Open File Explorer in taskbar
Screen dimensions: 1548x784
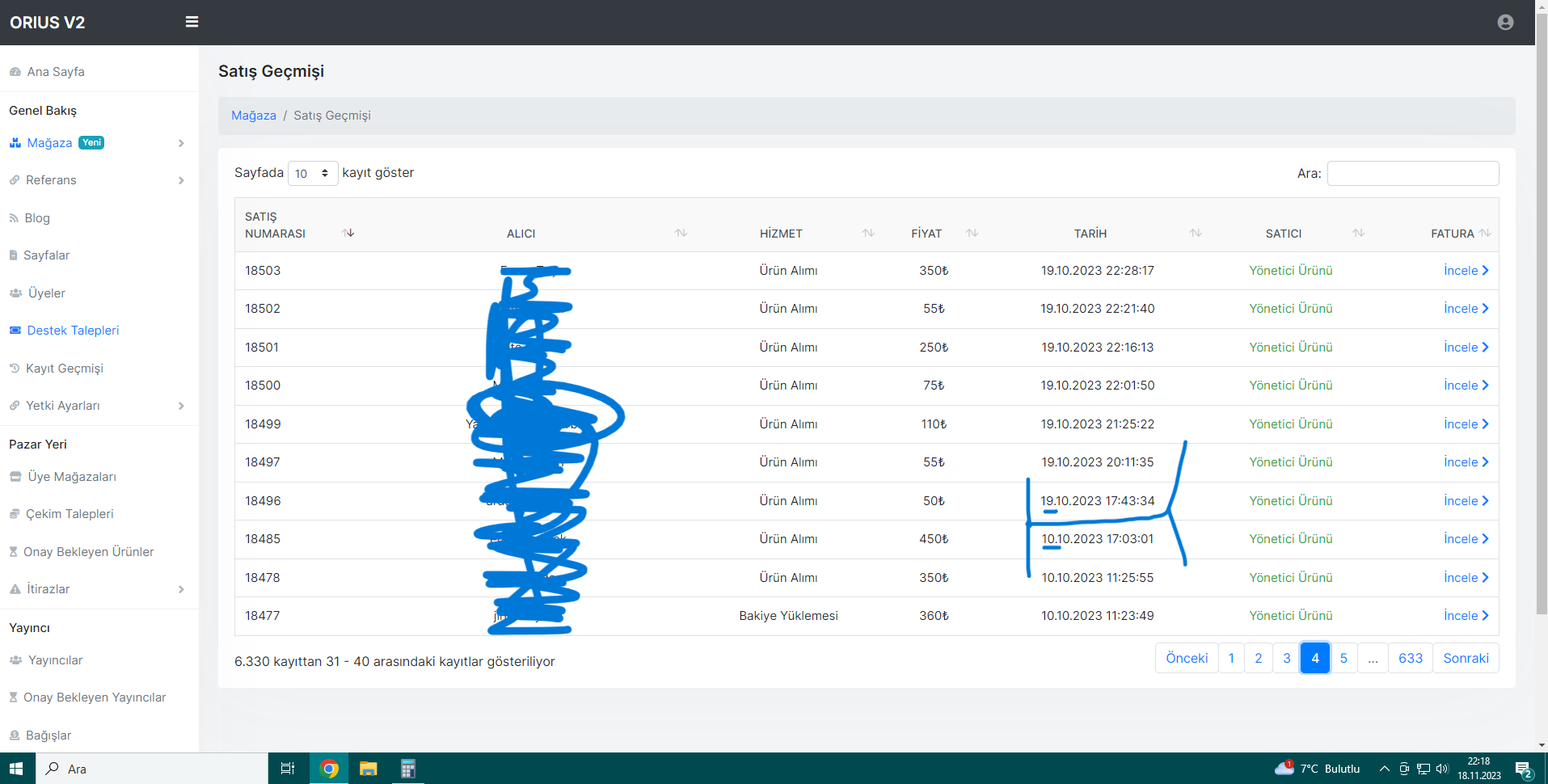coord(369,769)
